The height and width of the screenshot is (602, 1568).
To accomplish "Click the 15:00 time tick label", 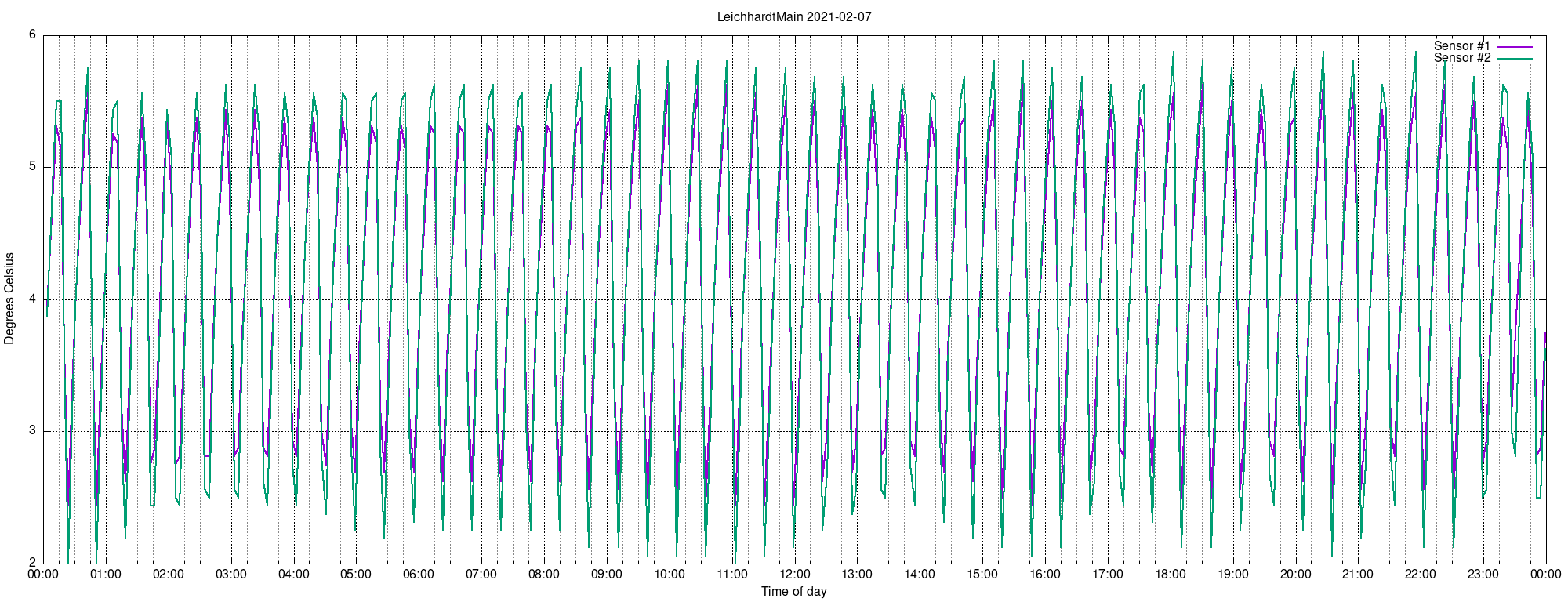I will tap(982, 575).
